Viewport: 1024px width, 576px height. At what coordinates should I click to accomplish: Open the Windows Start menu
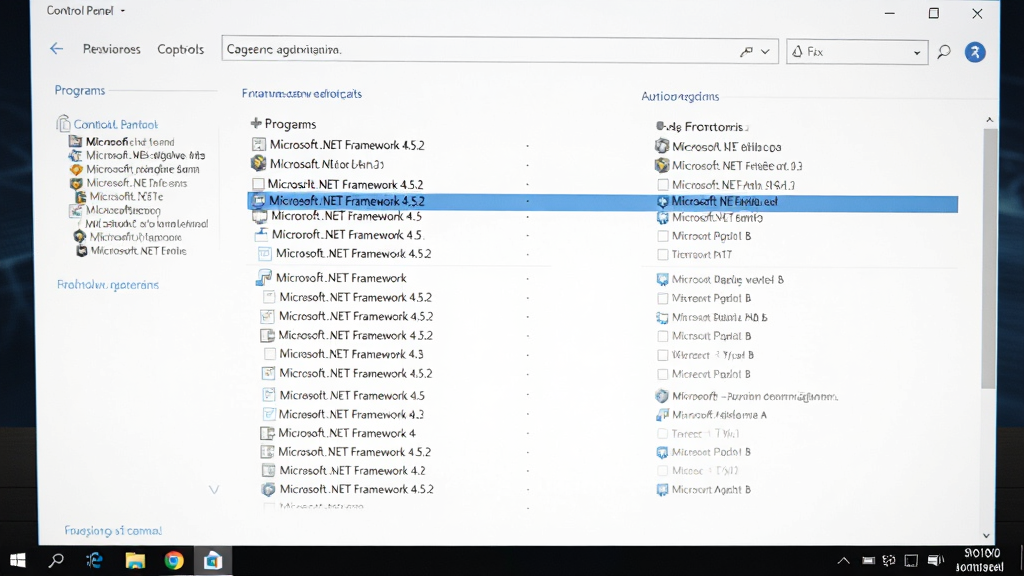click(x=18, y=560)
